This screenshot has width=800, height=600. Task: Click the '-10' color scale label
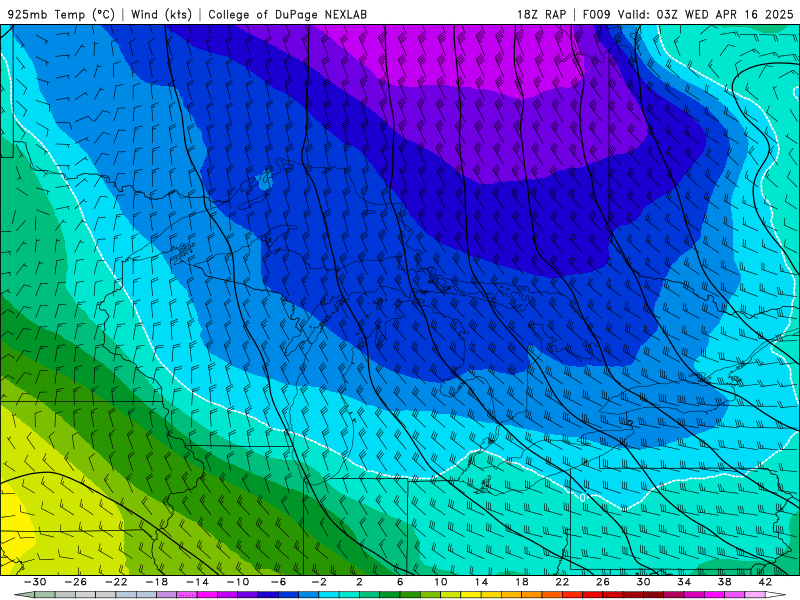click(238, 582)
